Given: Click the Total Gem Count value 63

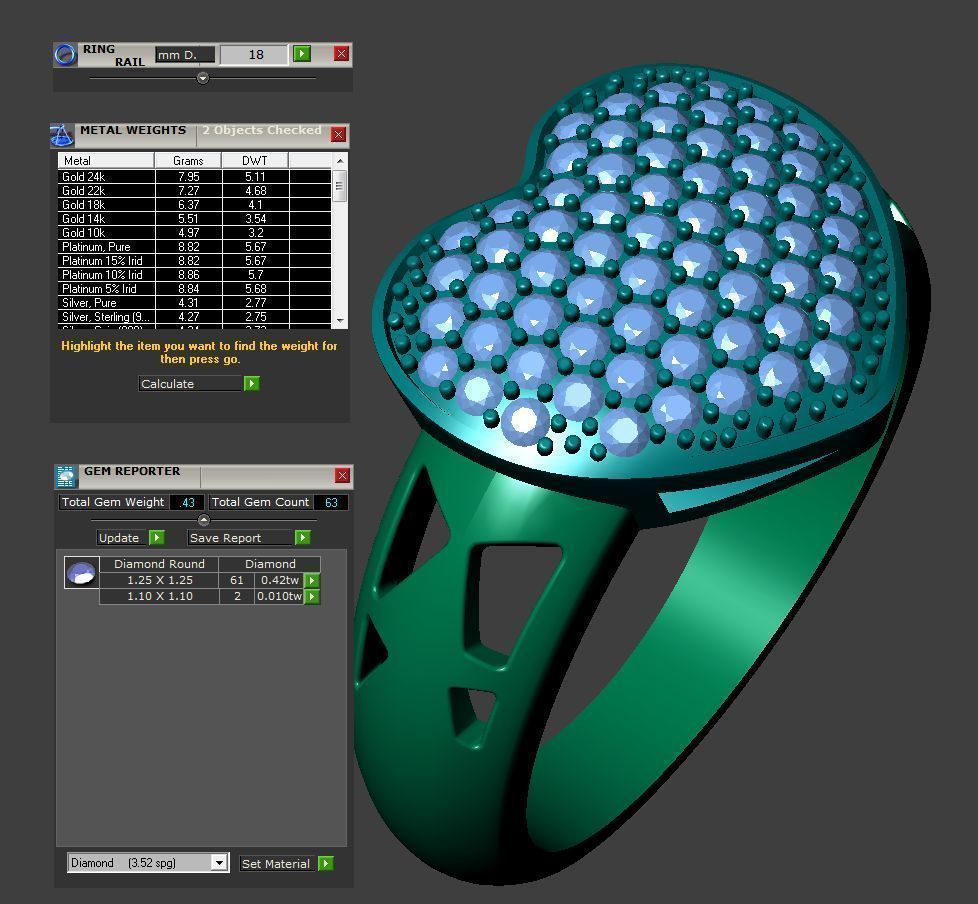Looking at the screenshot, I should click(x=331, y=502).
